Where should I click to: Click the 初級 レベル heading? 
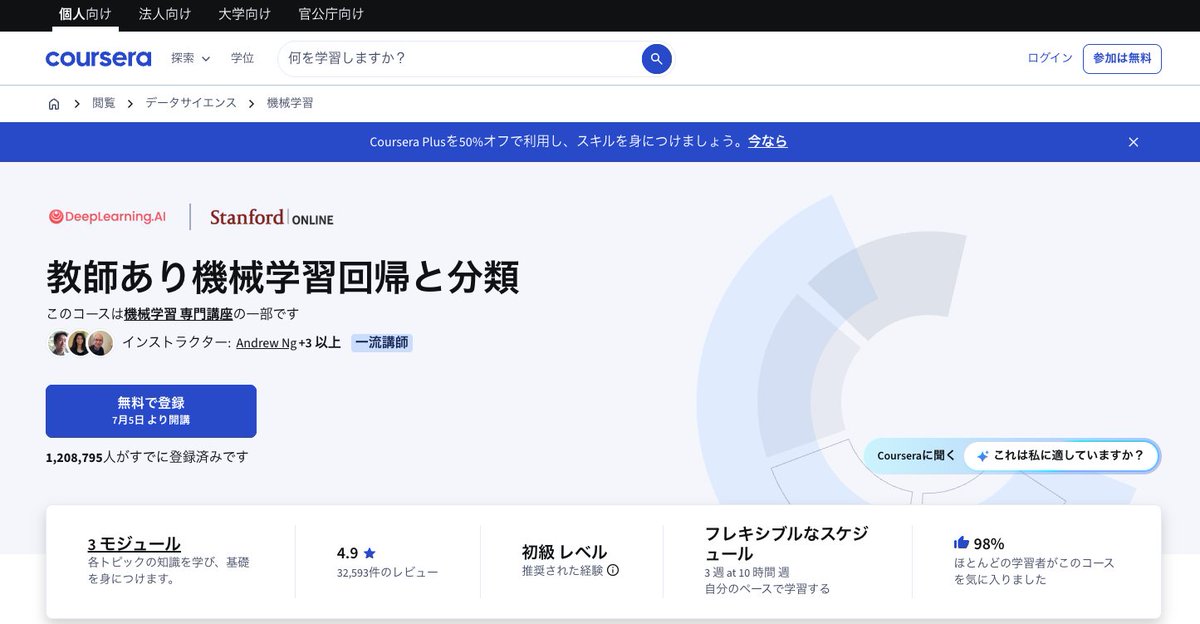coord(564,552)
